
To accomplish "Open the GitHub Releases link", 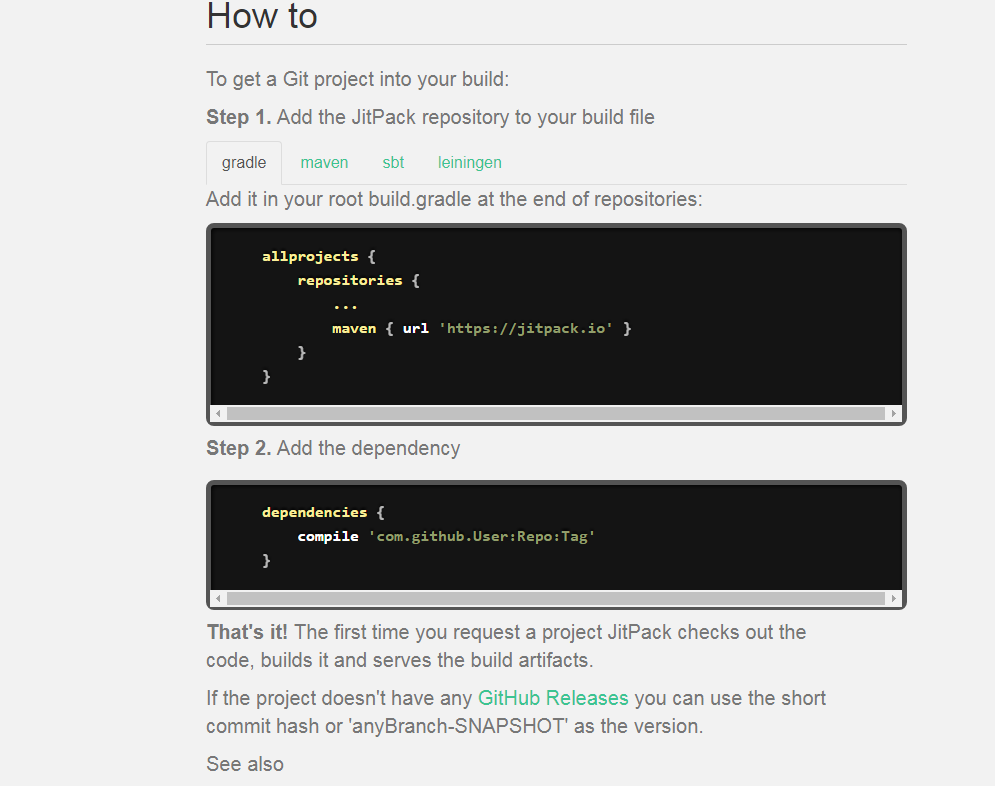I will tap(553, 698).
